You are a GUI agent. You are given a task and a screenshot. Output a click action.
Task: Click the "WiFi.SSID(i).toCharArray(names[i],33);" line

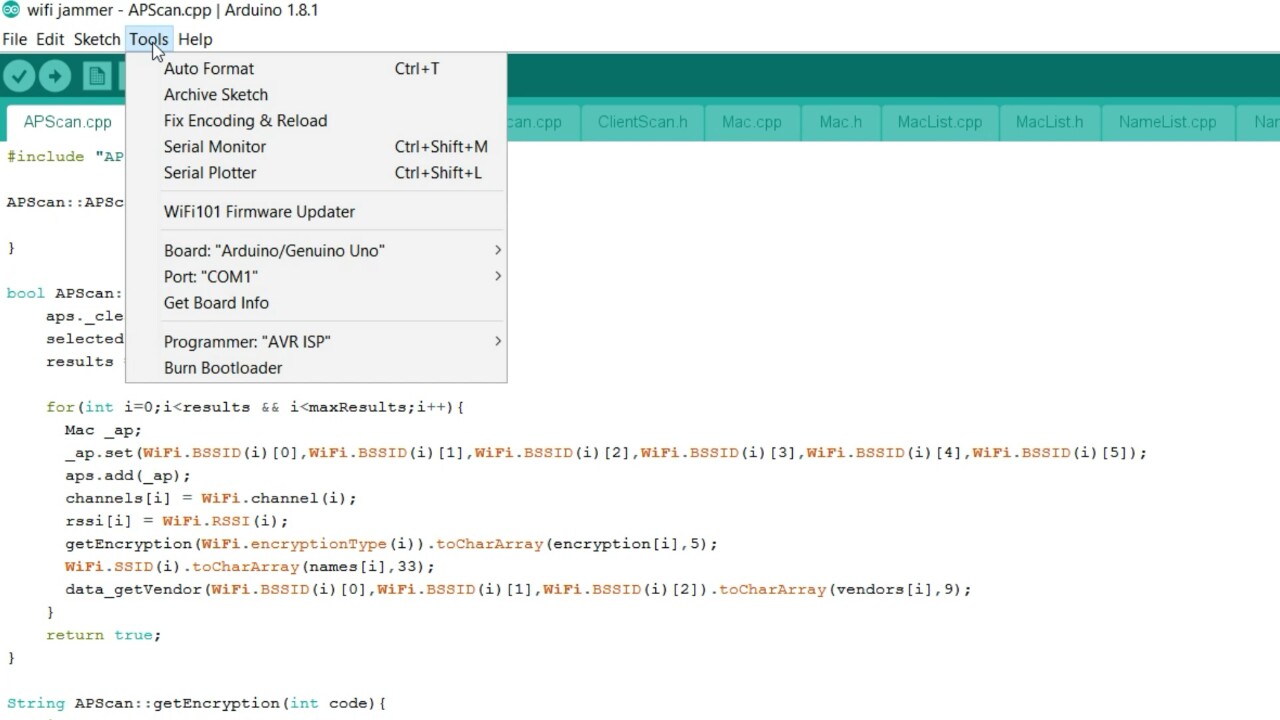[x=250, y=567]
